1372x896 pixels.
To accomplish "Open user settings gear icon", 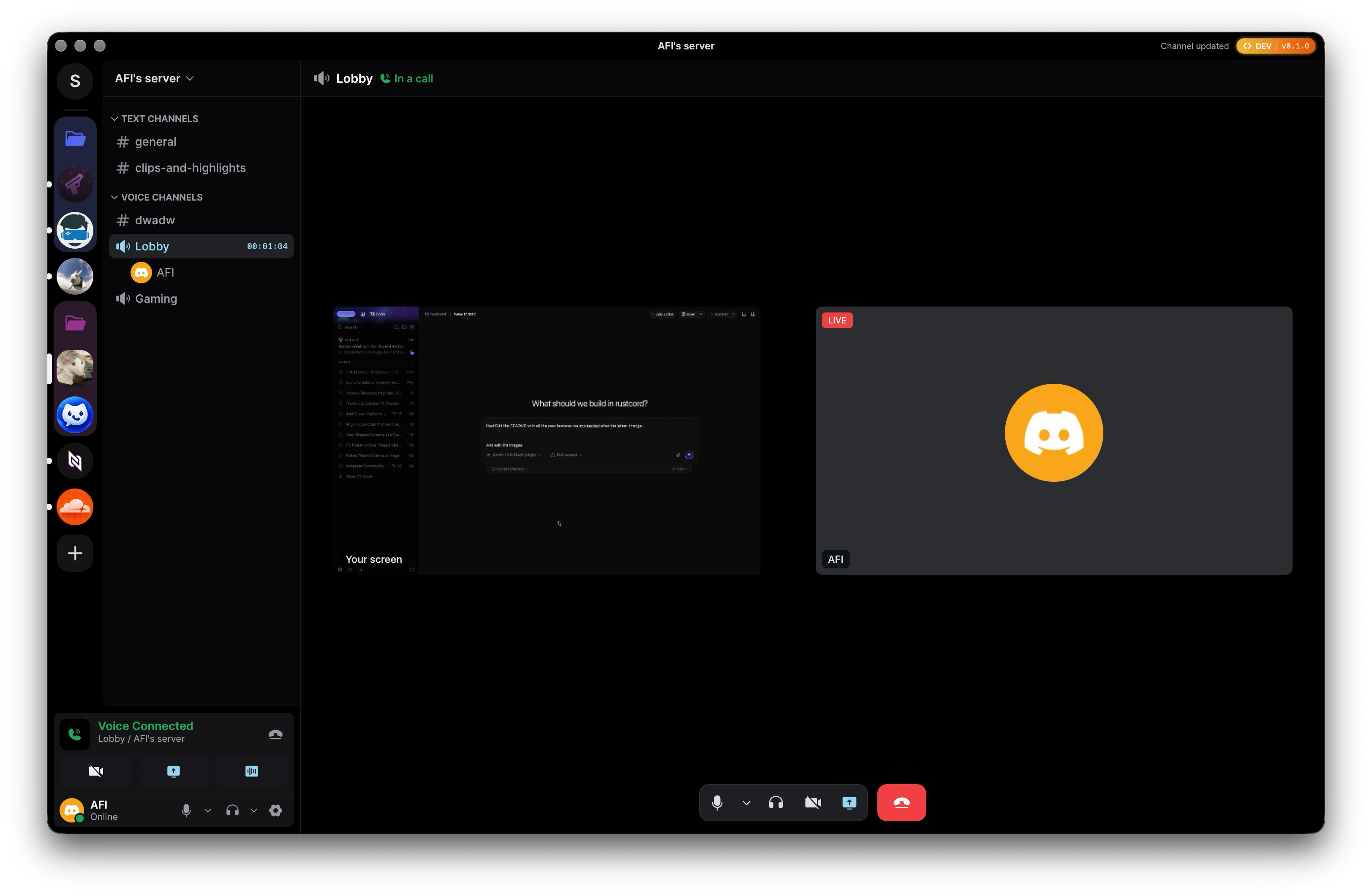I will pos(275,810).
